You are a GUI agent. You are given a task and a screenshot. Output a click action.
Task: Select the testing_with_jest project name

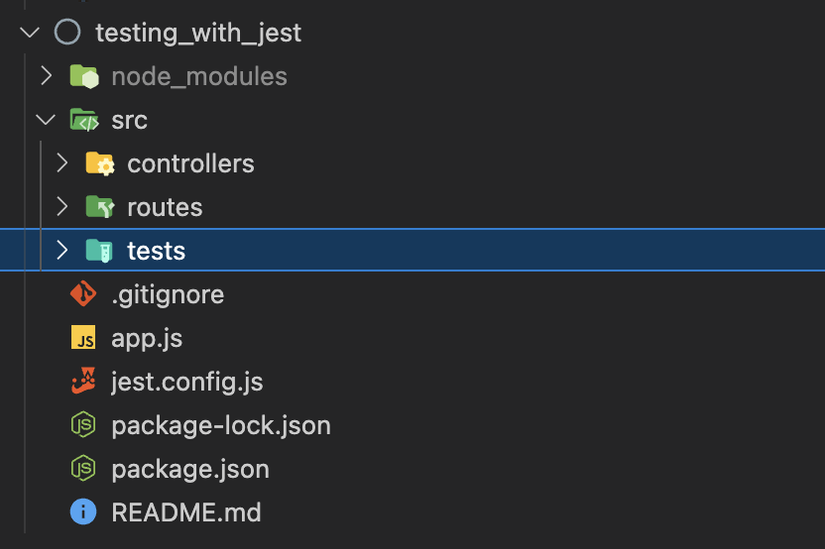(x=198, y=33)
